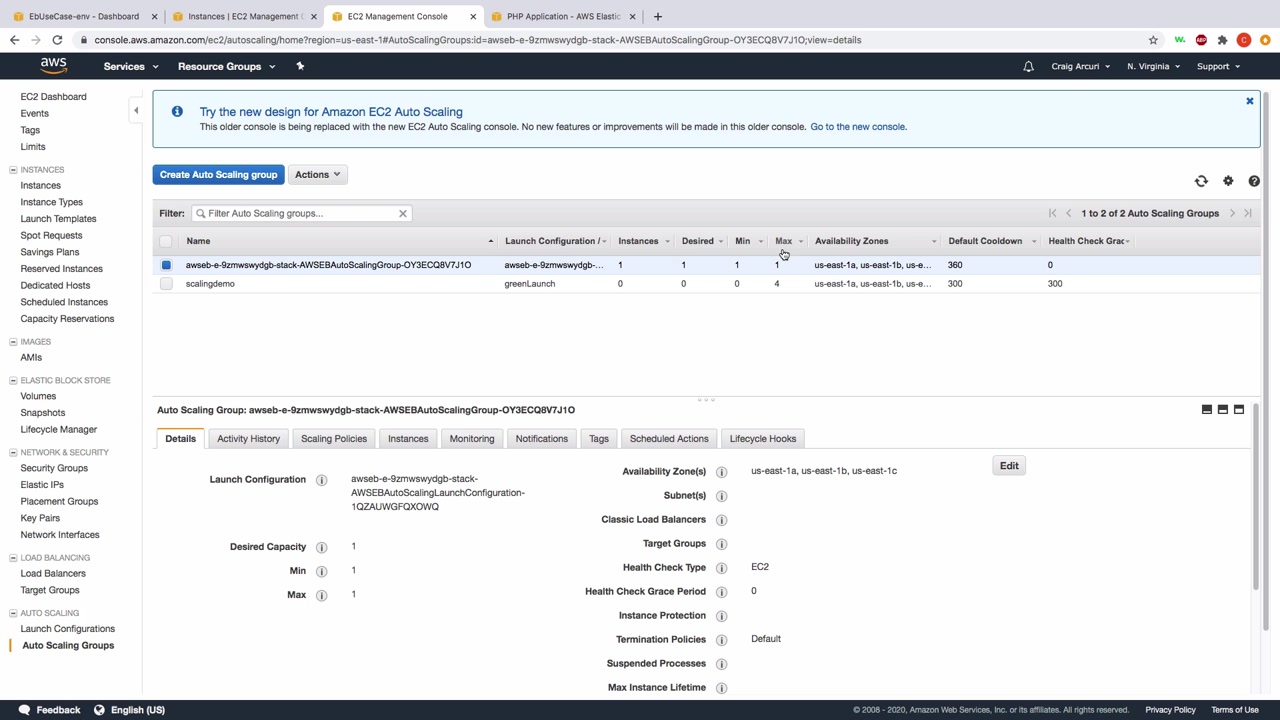Go back in browser history
Image resolution: width=1280 pixels, height=720 pixels.
(x=14, y=40)
